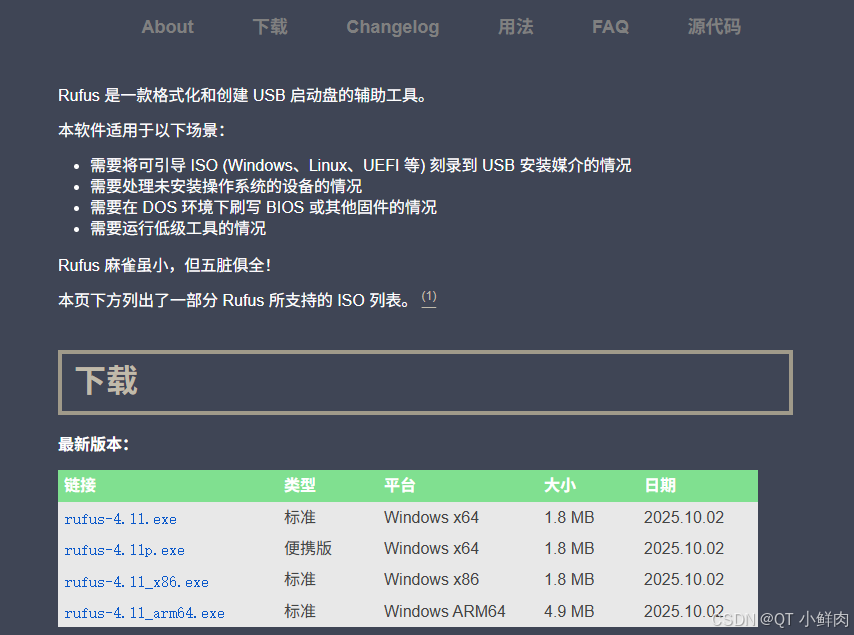Open the About navigation item
This screenshot has height=635, width=854.
[x=167, y=27]
